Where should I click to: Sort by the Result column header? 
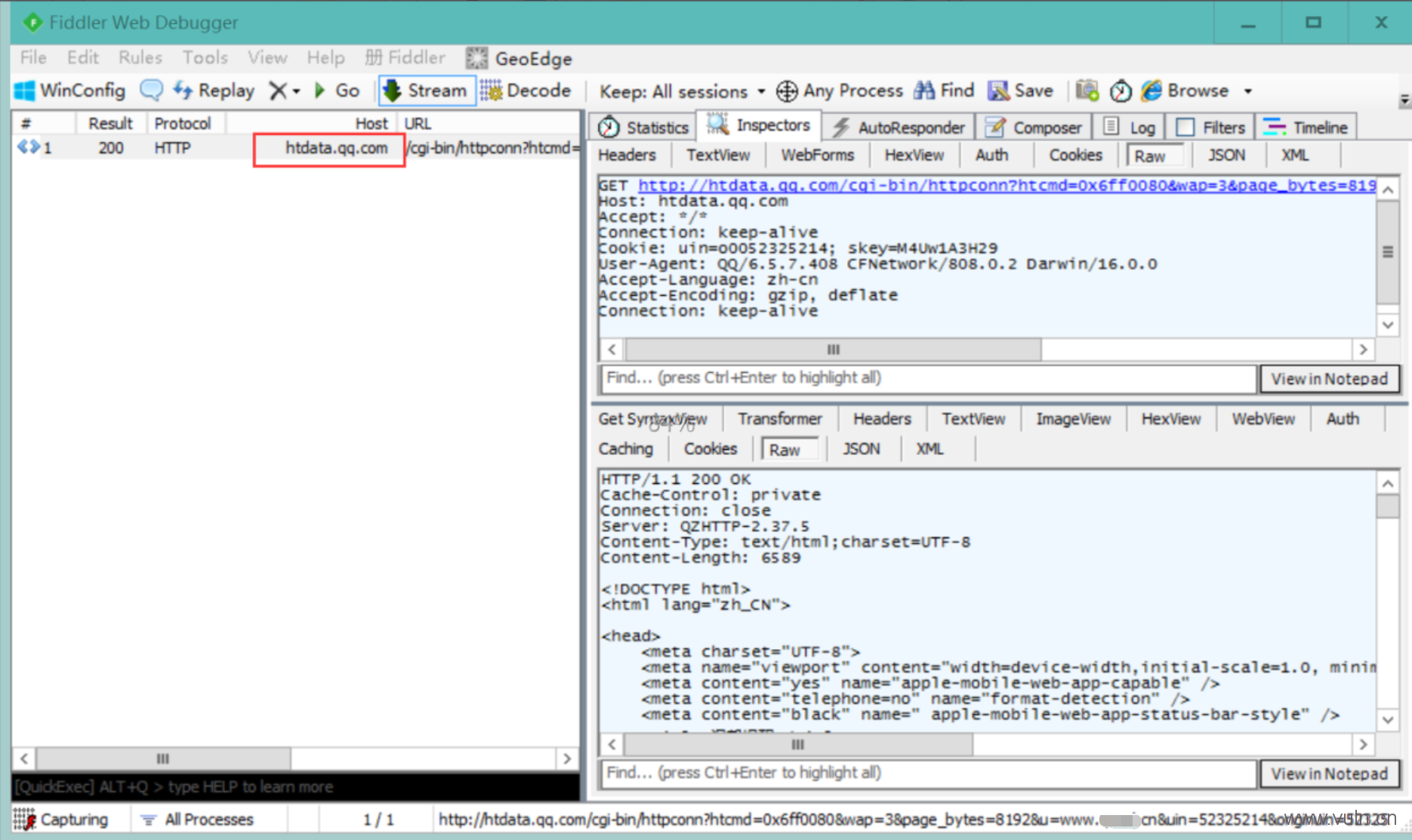[109, 123]
